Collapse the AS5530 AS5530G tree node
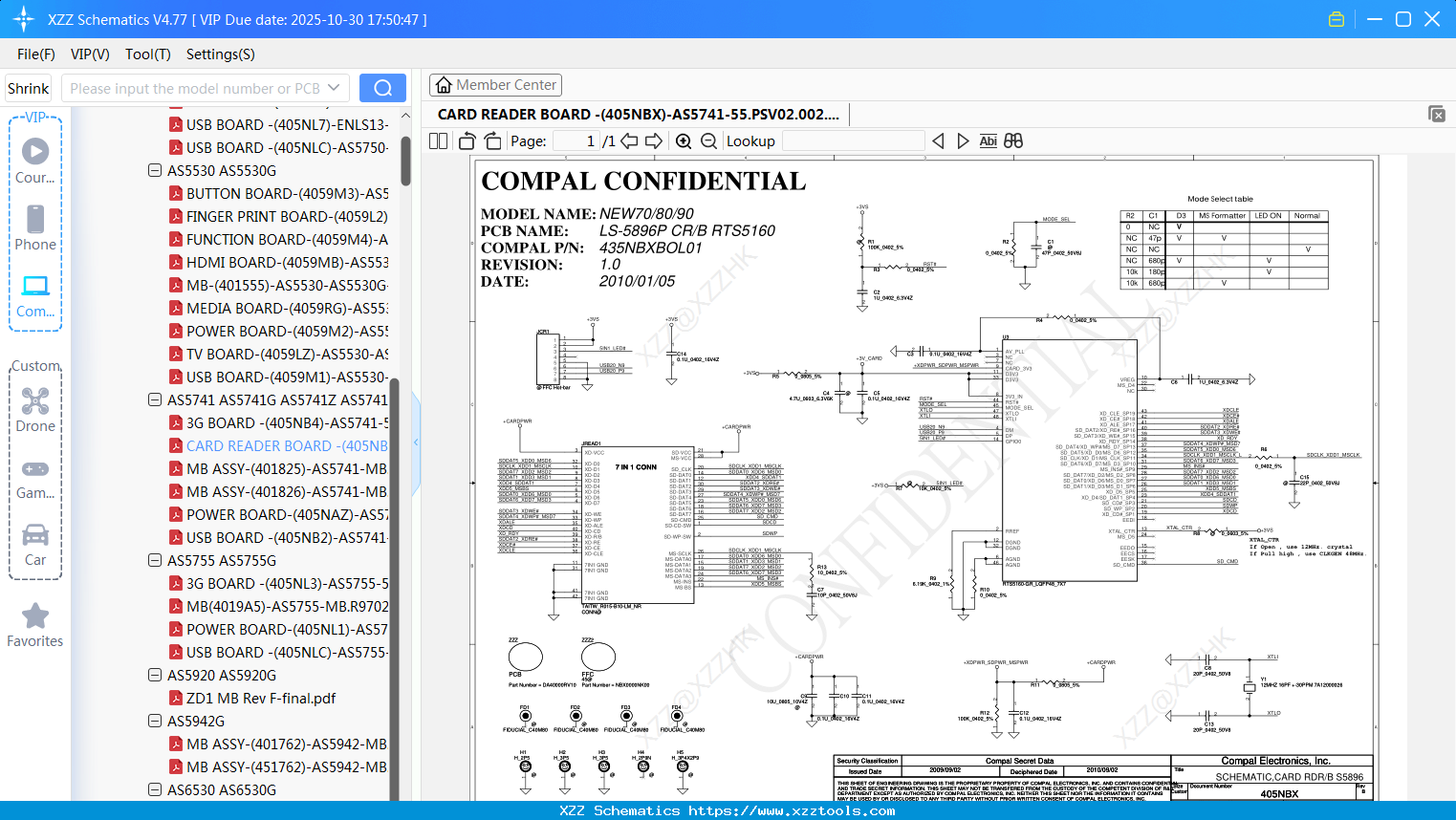The width and height of the screenshot is (1456, 820). click(155, 170)
